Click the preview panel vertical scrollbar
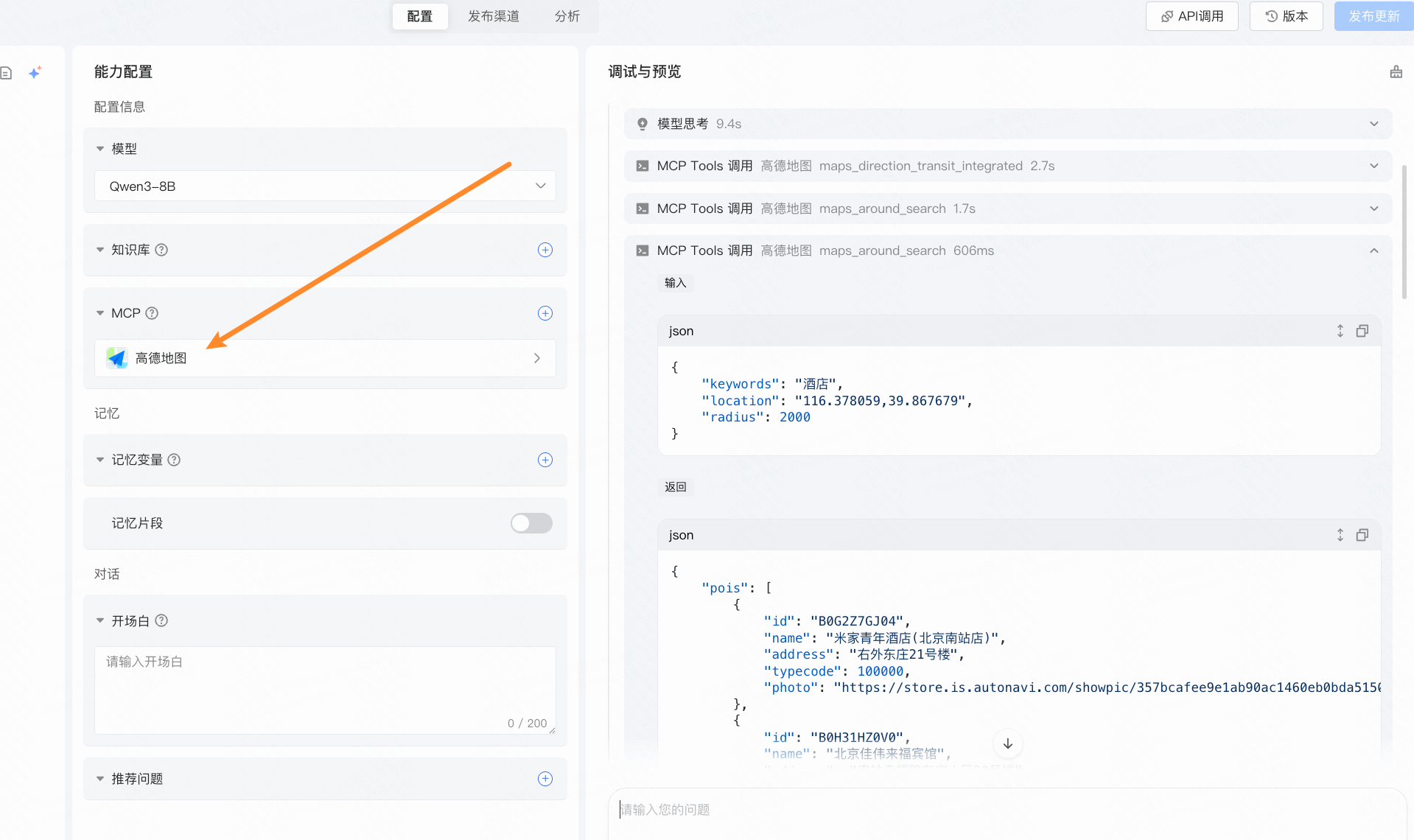This screenshot has width=1414, height=840. coord(1404,232)
